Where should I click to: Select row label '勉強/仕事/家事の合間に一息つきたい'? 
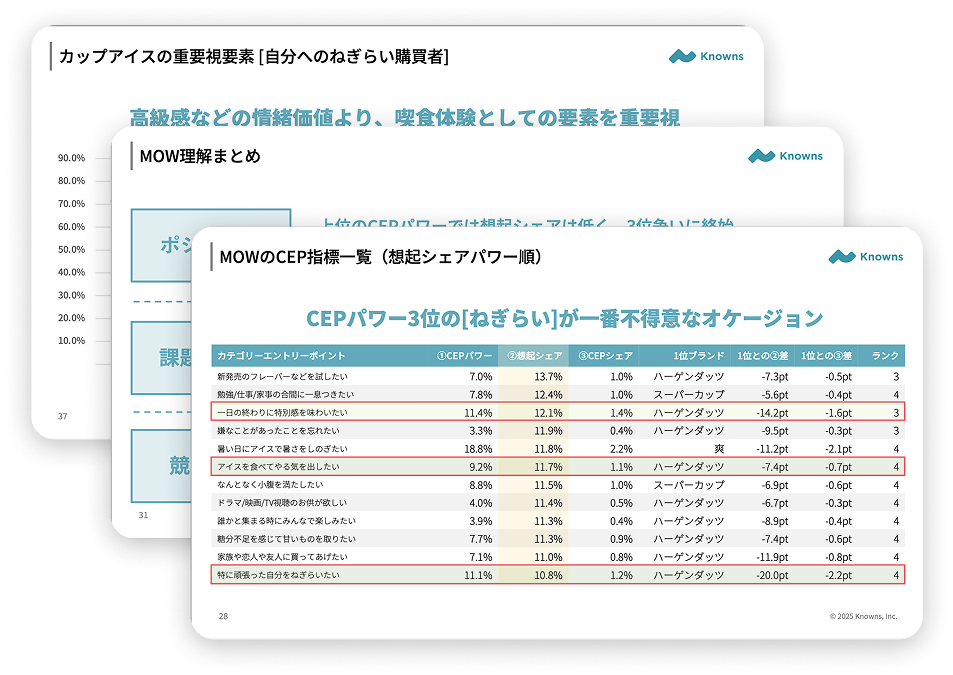(x=285, y=395)
